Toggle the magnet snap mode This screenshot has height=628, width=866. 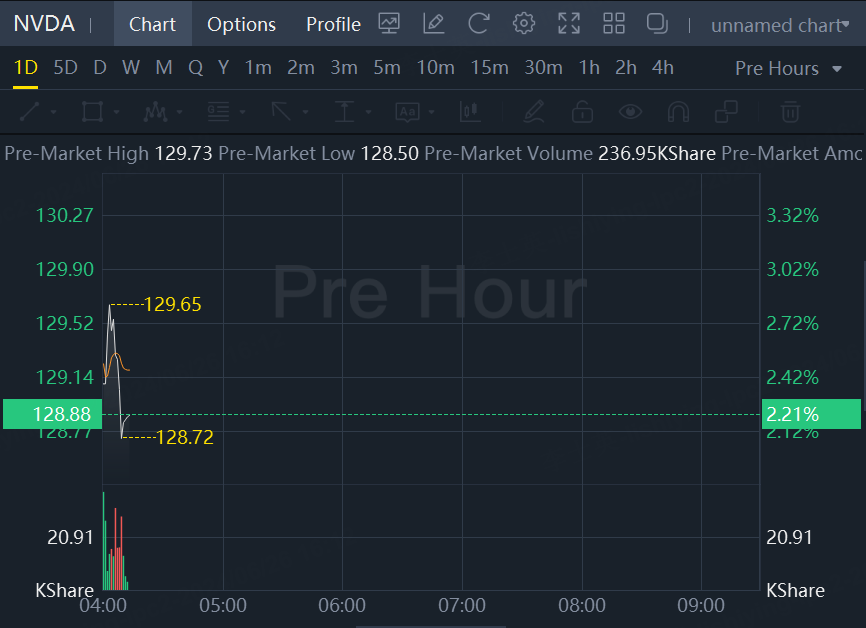pos(678,111)
